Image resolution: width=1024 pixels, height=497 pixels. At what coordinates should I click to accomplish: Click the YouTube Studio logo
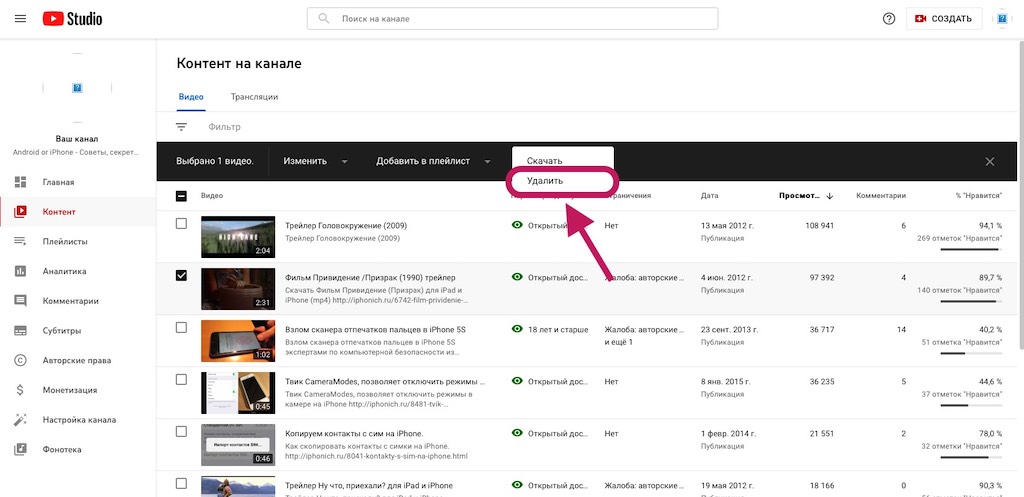click(x=73, y=19)
